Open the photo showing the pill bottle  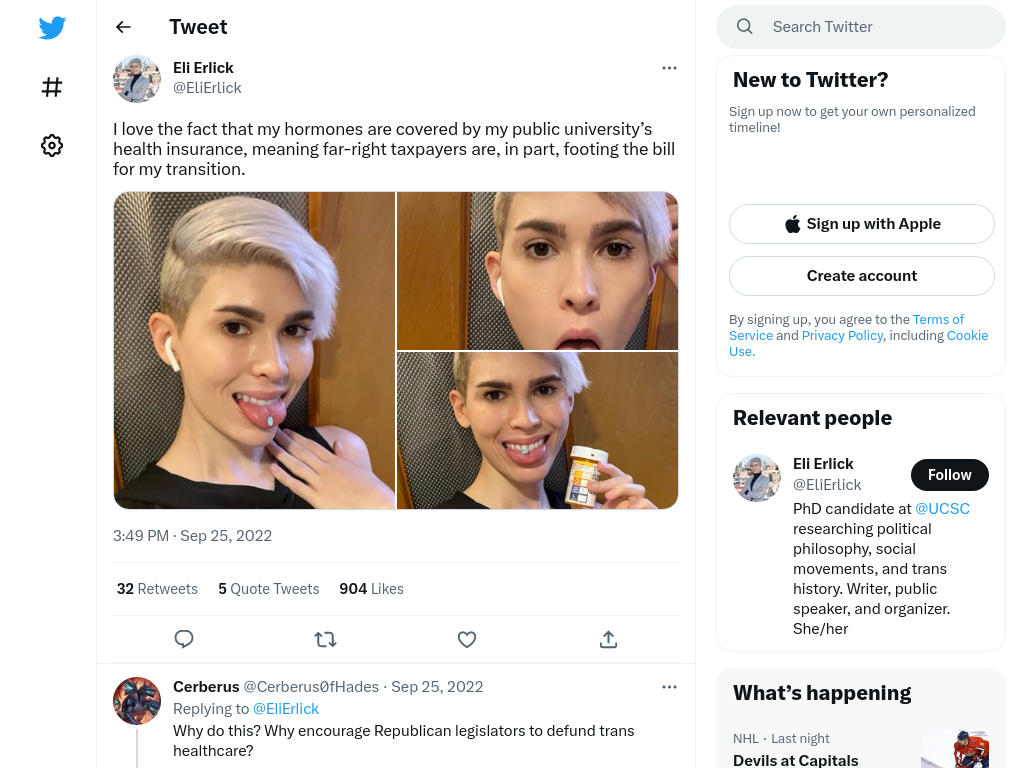[537, 431]
